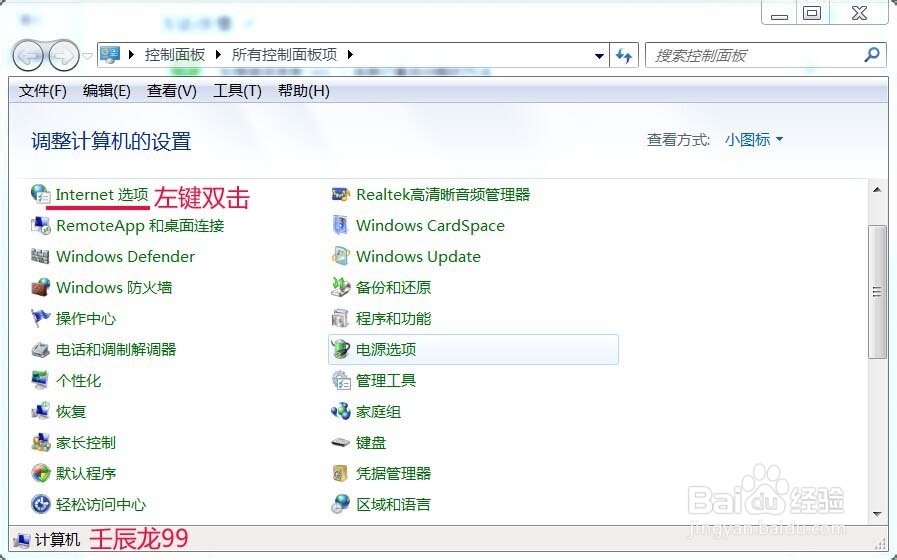This screenshot has width=897, height=560.
Task: Open the 凭据管理器 link
Action: [x=393, y=472]
